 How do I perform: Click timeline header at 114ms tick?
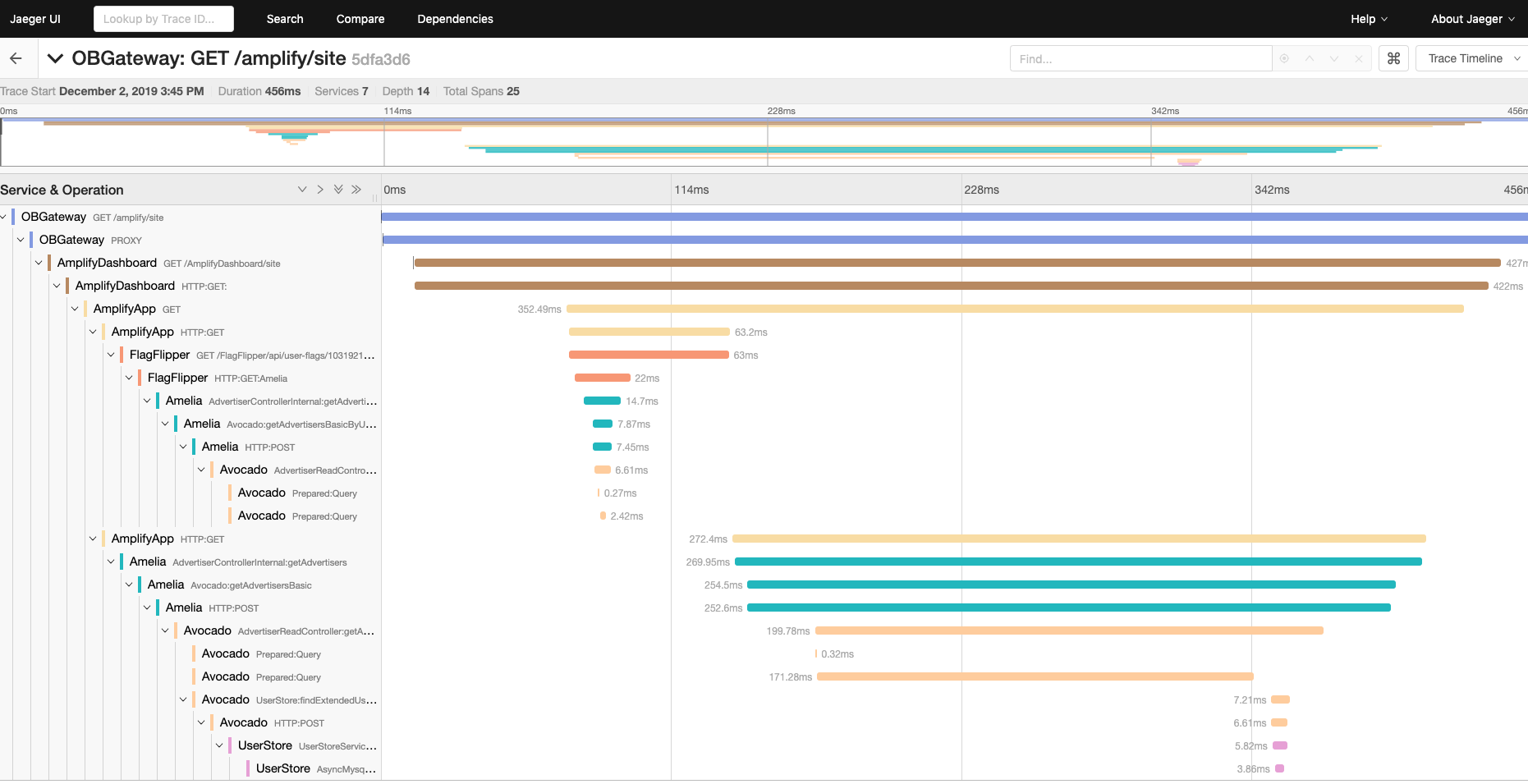[691, 190]
